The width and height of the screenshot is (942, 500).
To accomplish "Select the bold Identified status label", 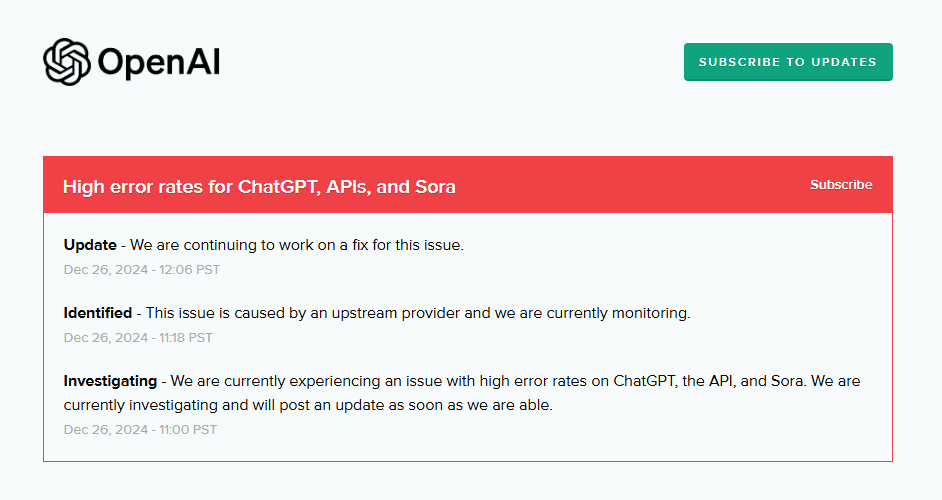I will (98, 313).
